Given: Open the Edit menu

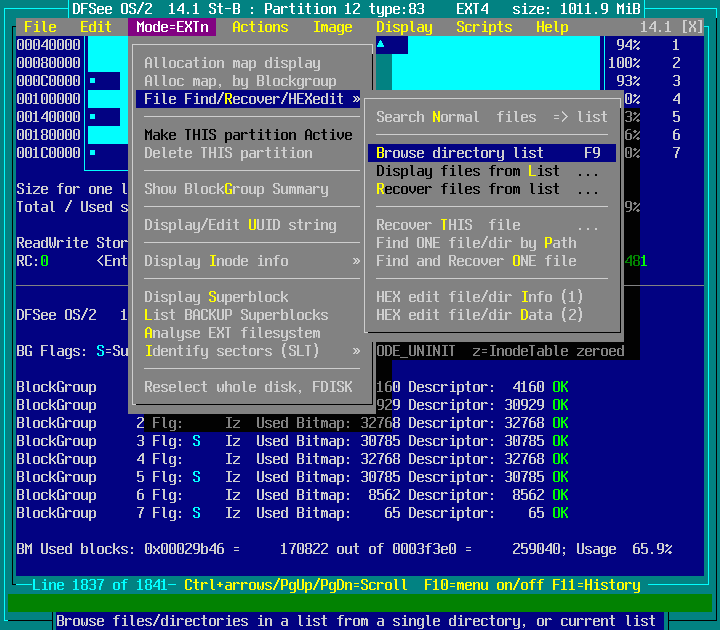Looking at the screenshot, I should pyautogui.click(x=96, y=27).
